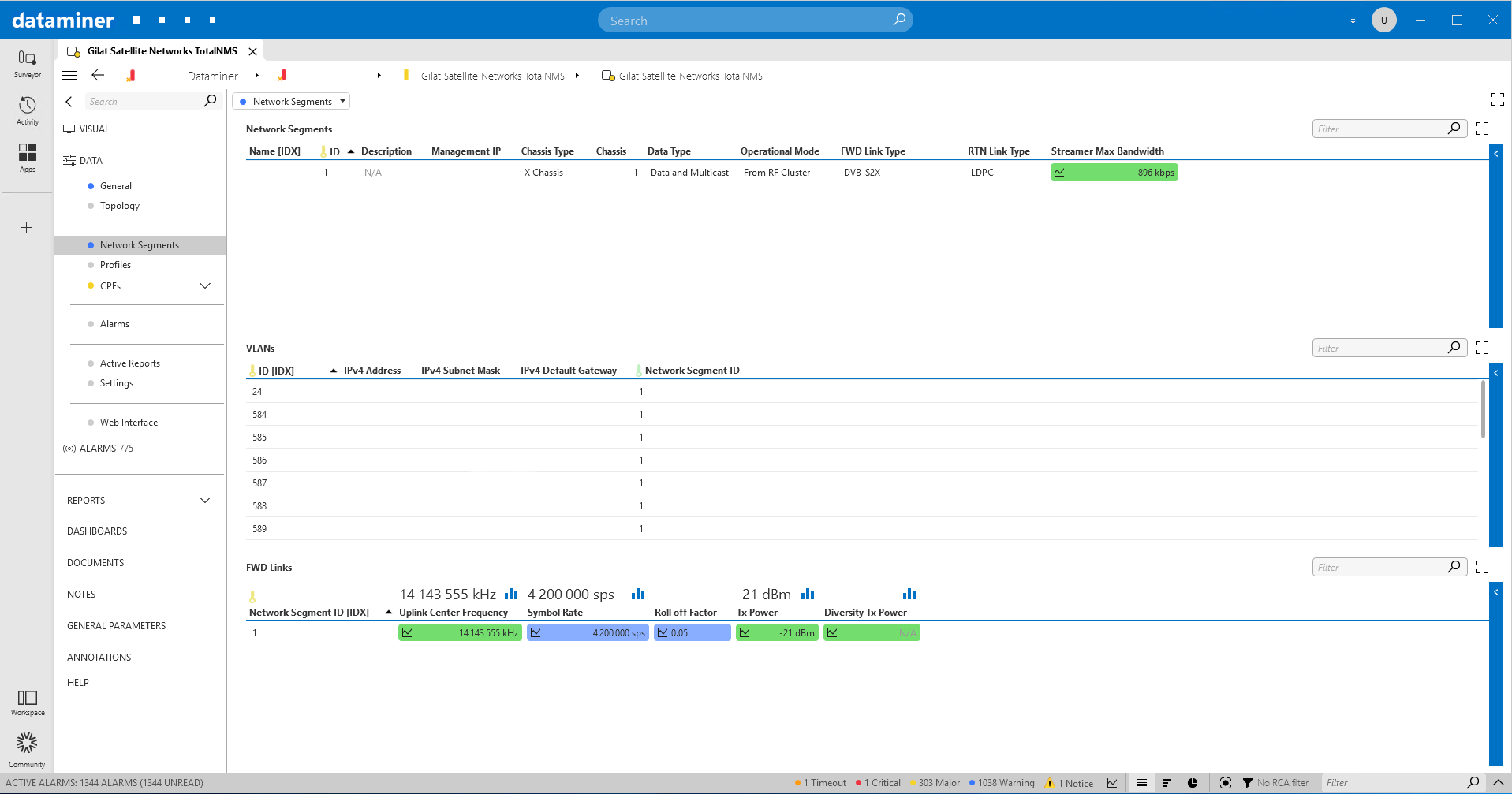
Task: Show histogram for Diversity Tx Power
Action: pos(909,594)
